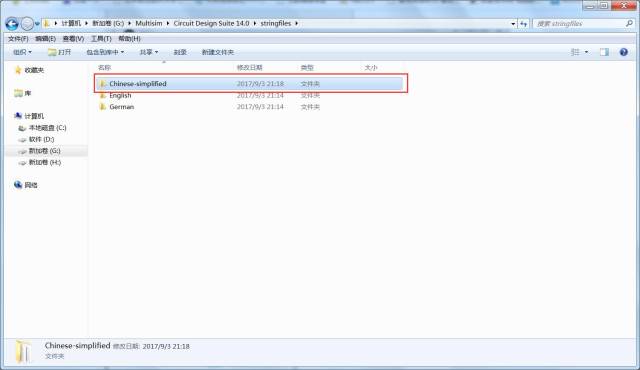The height and width of the screenshot is (370, 640).
Task: Open the 组织 toolbar dropdown
Action: [x=22, y=52]
